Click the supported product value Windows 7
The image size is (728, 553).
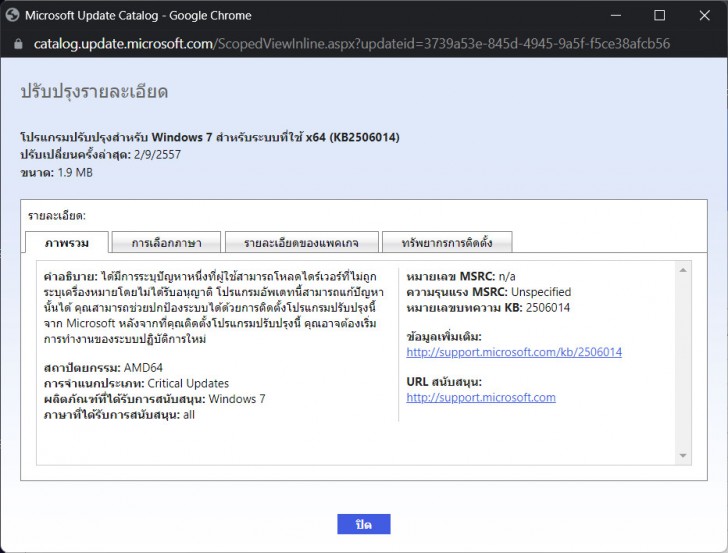237,399
